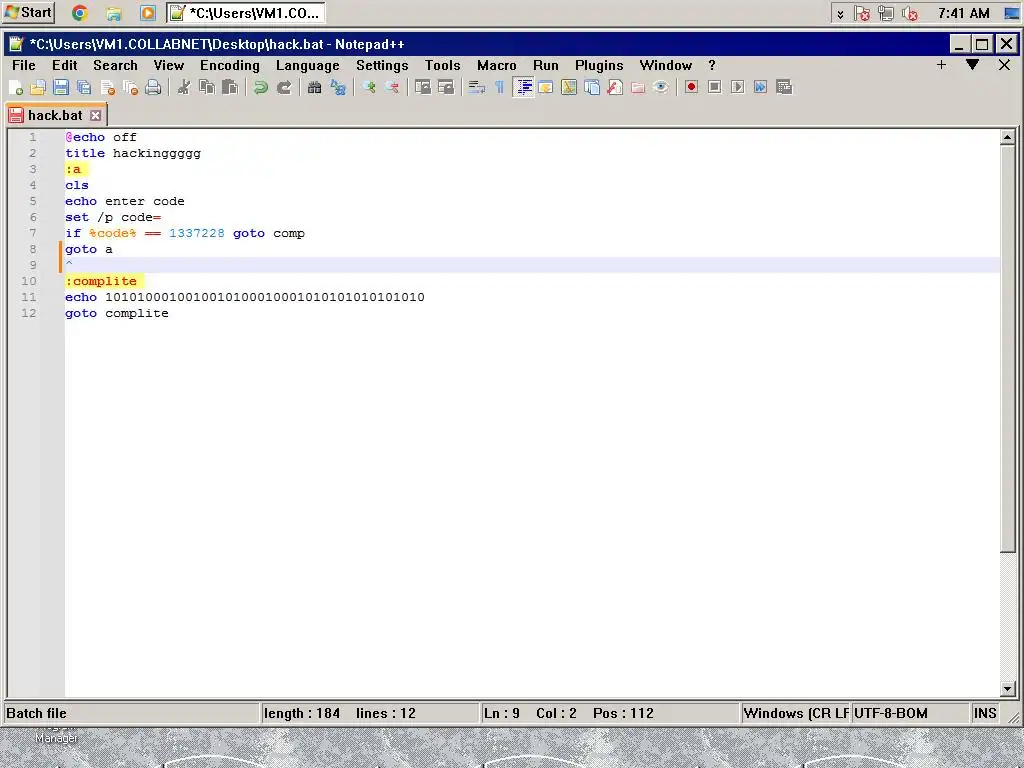
Task: Open Chrome from the taskbar
Action: click(80, 12)
